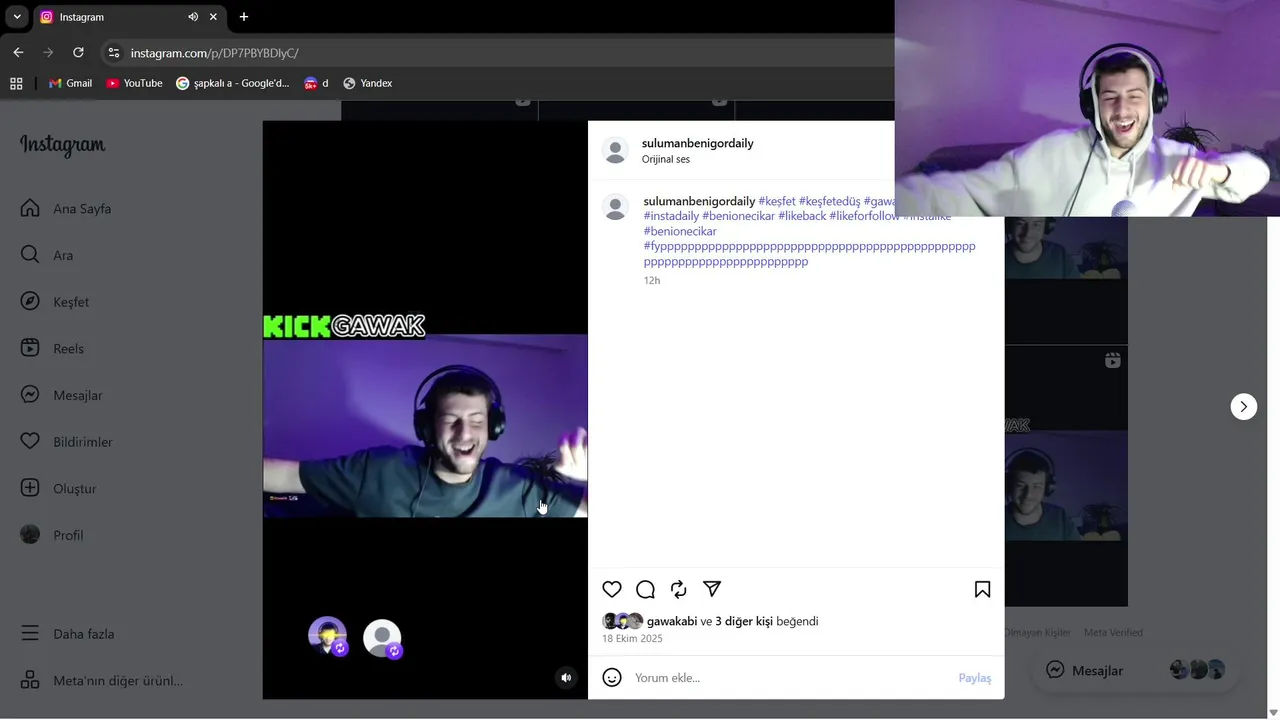Show the 3 diğer kişi likers list
The height and width of the screenshot is (720, 1280).
744,621
